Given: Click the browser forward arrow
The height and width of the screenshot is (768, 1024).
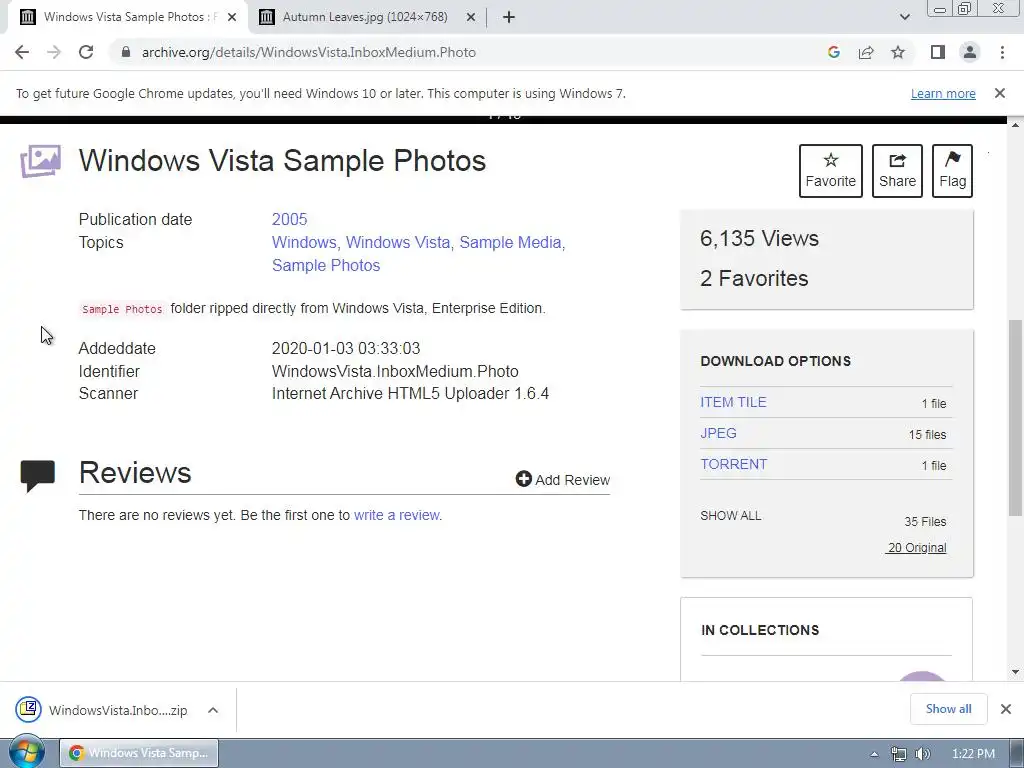Looking at the screenshot, I should [x=54, y=52].
